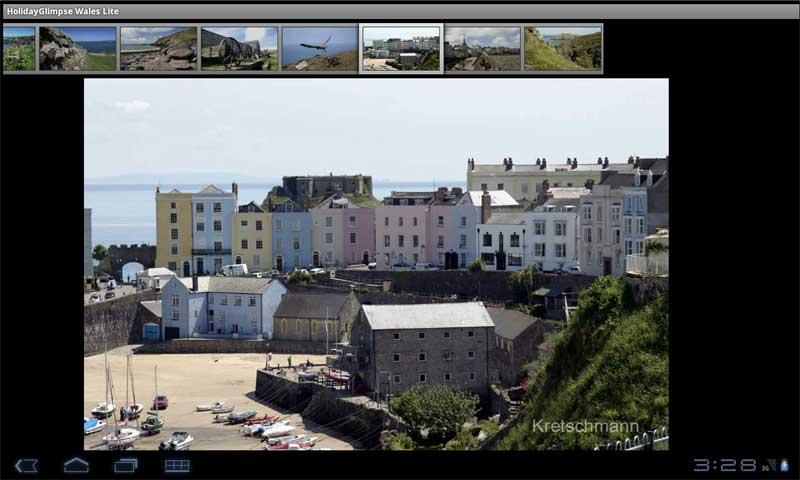Tap the Android home icon

77,465
